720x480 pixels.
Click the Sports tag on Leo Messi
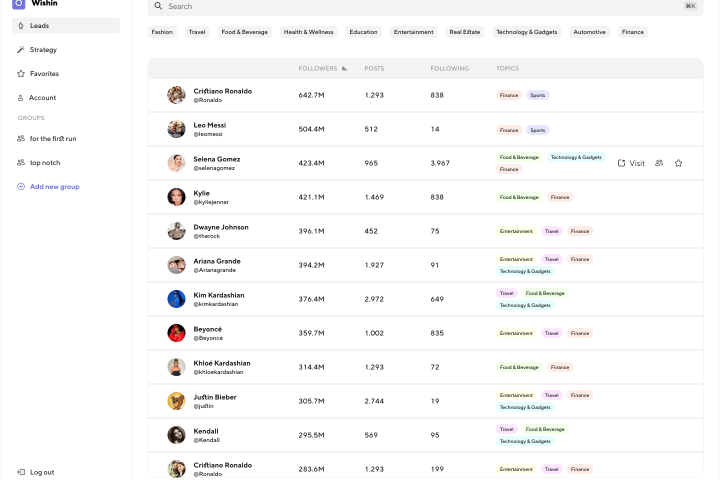[x=538, y=130]
